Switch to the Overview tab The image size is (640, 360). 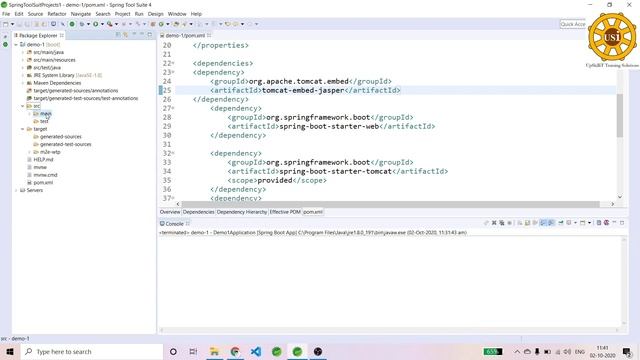point(170,212)
